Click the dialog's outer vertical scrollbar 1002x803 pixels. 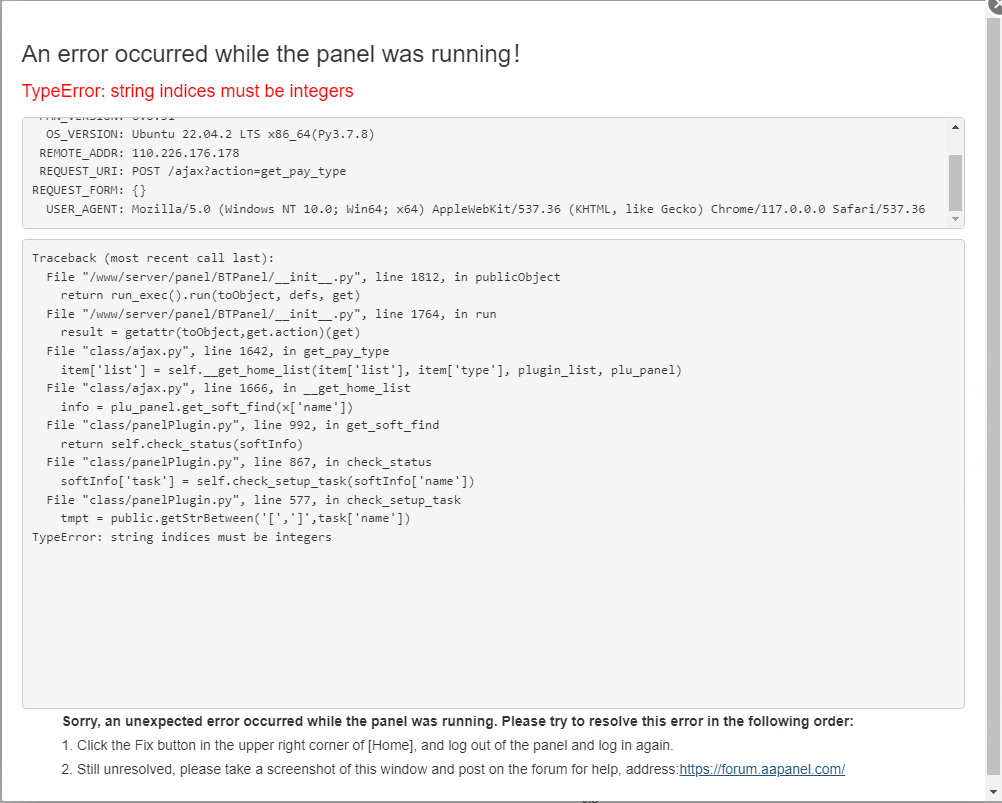[x=993, y=400]
